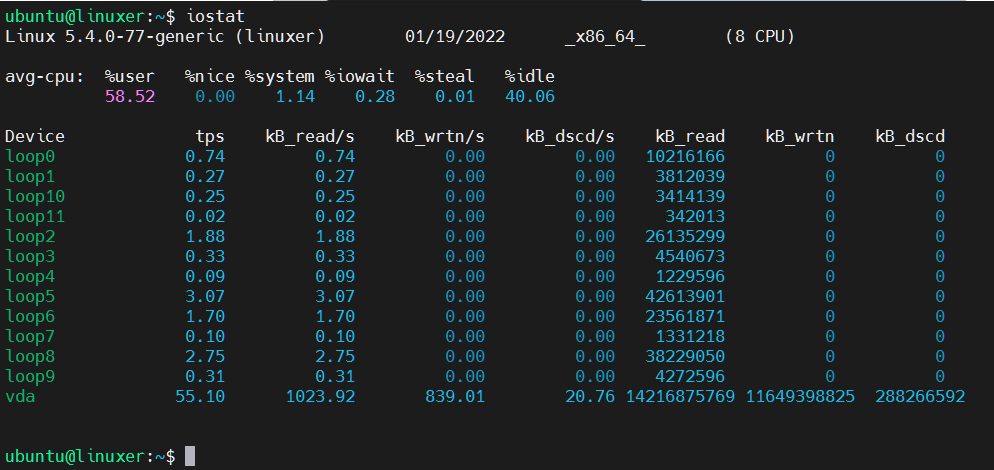Image resolution: width=994 pixels, height=470 pixels.
Task: Click loop0's kB_read value 10216166
Action: pyautogui.click(x=685, y=157)
